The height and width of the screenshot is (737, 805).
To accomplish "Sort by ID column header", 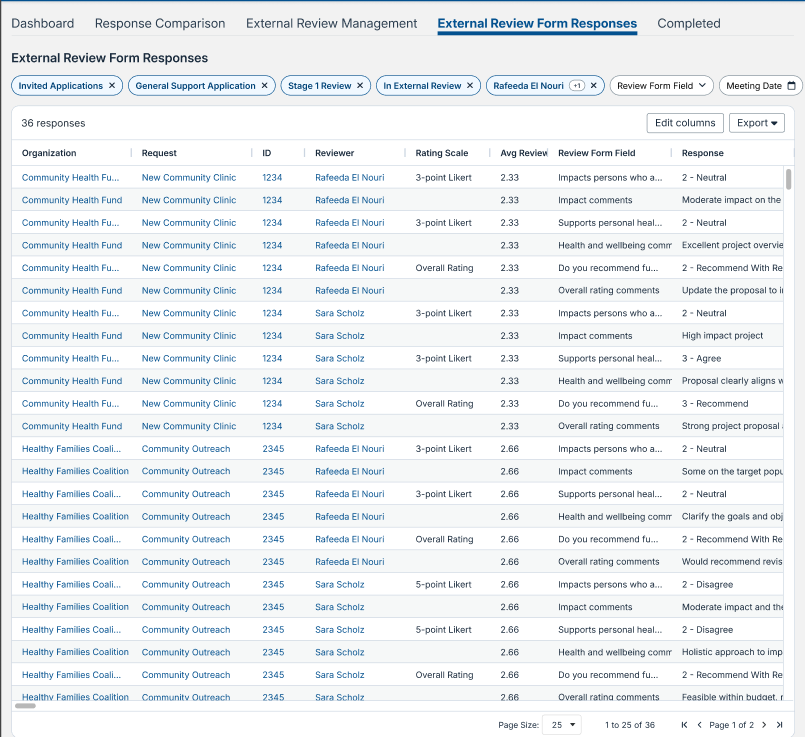I will [266, 153].
